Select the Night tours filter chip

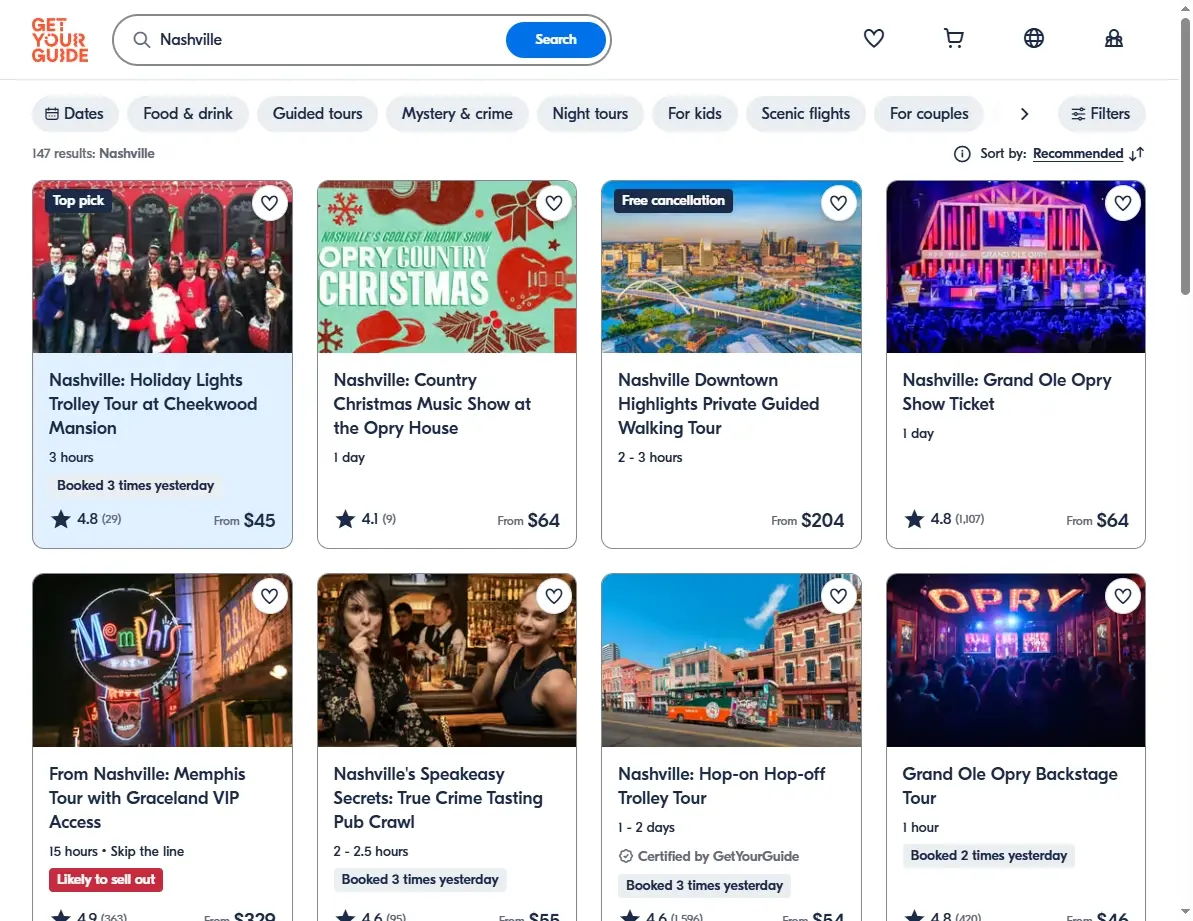[x=590, y=114]
